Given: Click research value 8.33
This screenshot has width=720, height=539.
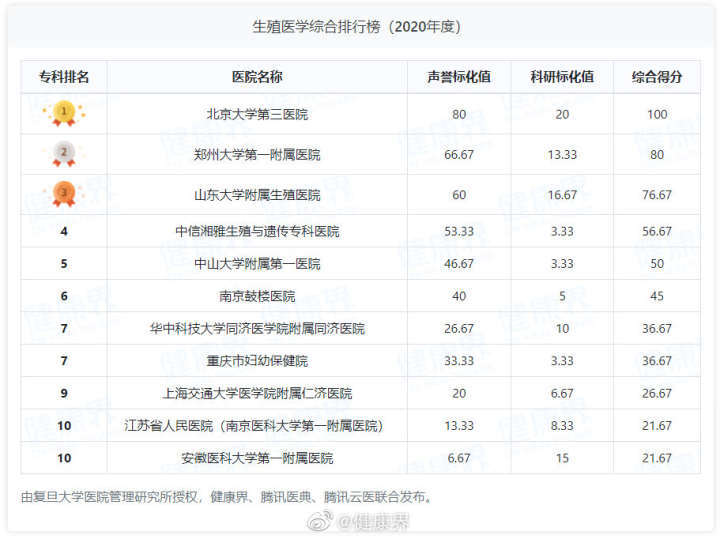Looking at the screenshot, I should [562, 426].
